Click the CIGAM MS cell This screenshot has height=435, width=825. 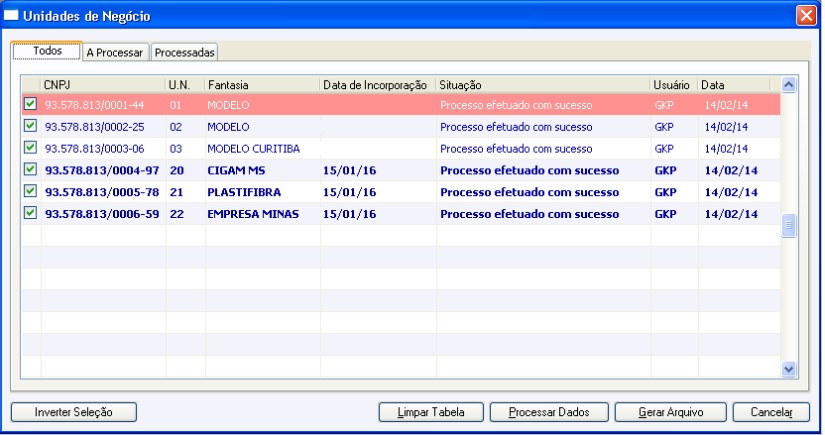236,170
